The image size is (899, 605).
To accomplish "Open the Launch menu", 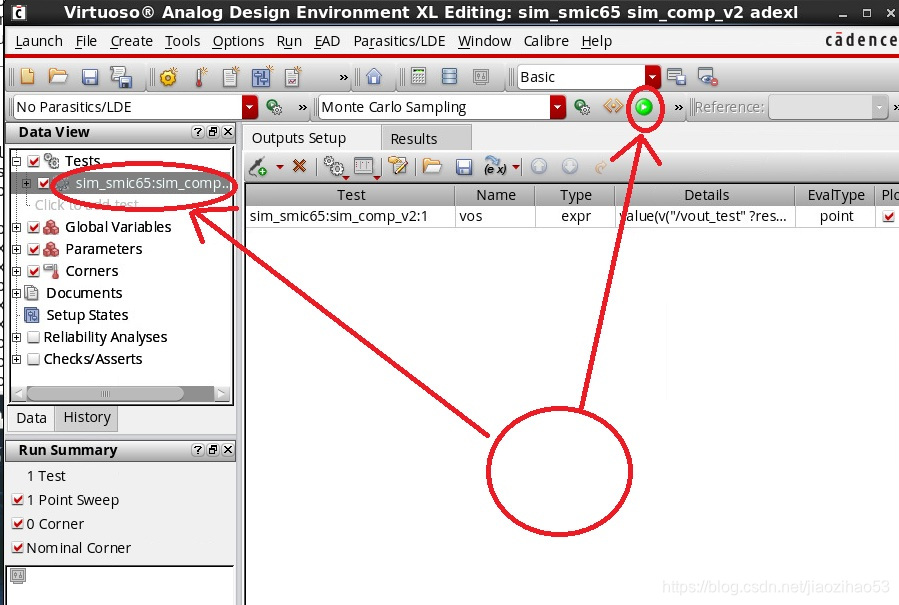I will (39, 41).
